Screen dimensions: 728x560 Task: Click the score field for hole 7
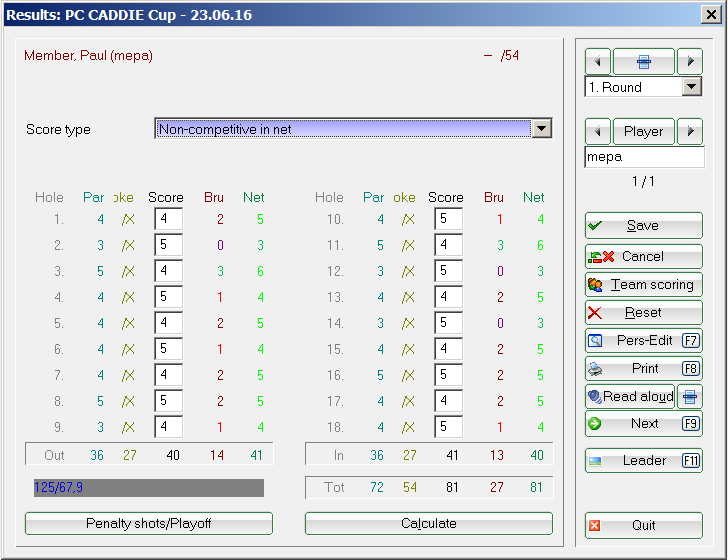(x=169, y=375)
